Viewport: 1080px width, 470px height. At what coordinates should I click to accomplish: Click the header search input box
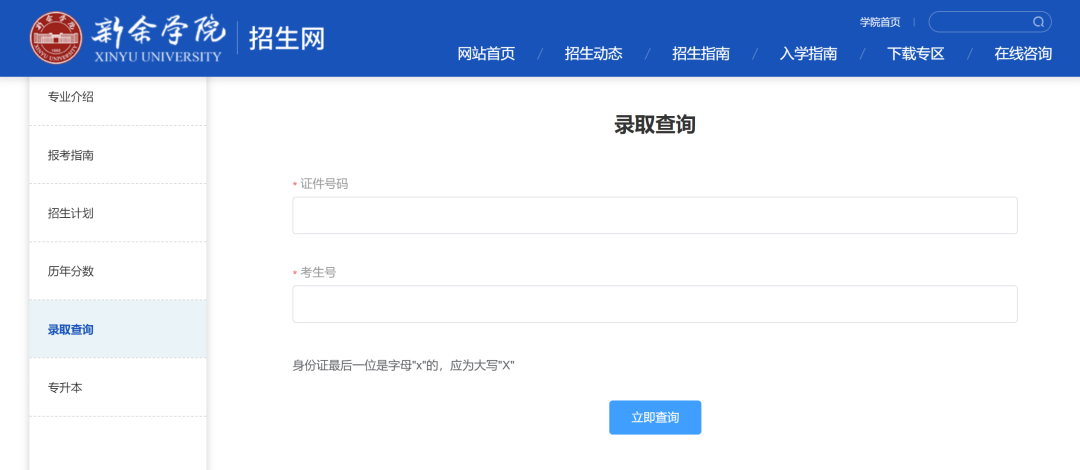(990, 22)
